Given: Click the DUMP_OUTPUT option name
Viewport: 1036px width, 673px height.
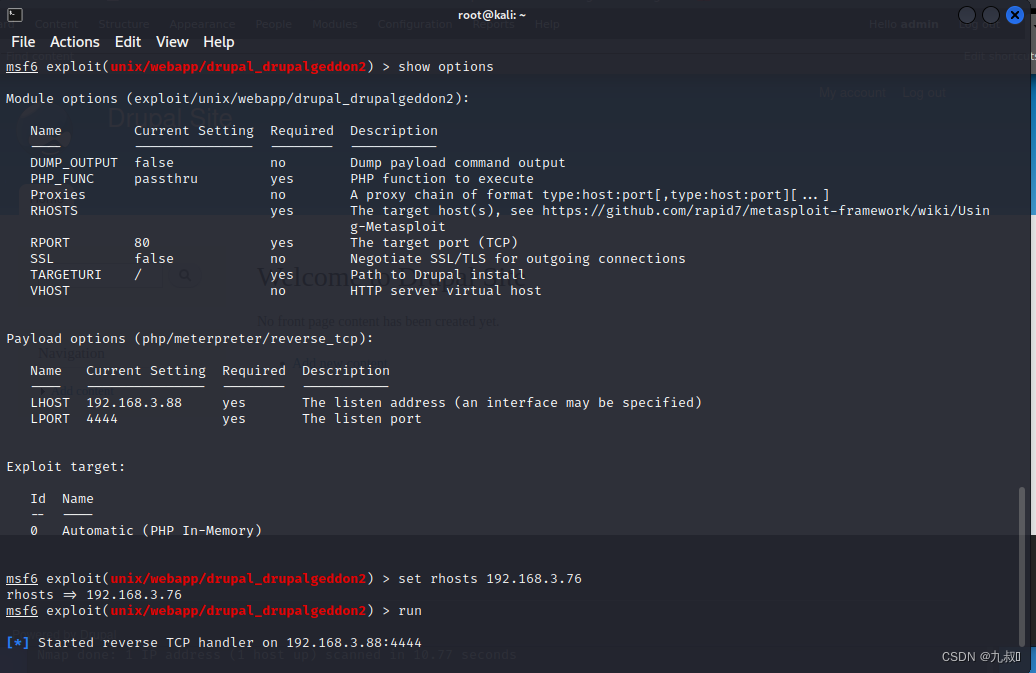Looking at the screenshot, I should pyautogui.click(x=74, y=162).
